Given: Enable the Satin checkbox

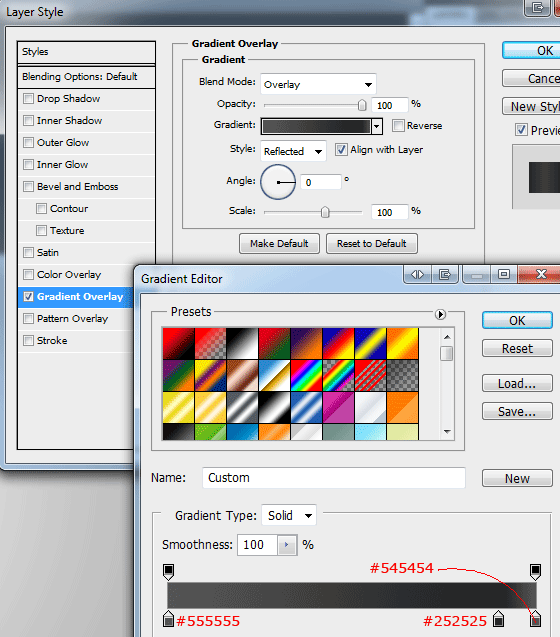Looking at the screenshot, I should pos(28,253).
